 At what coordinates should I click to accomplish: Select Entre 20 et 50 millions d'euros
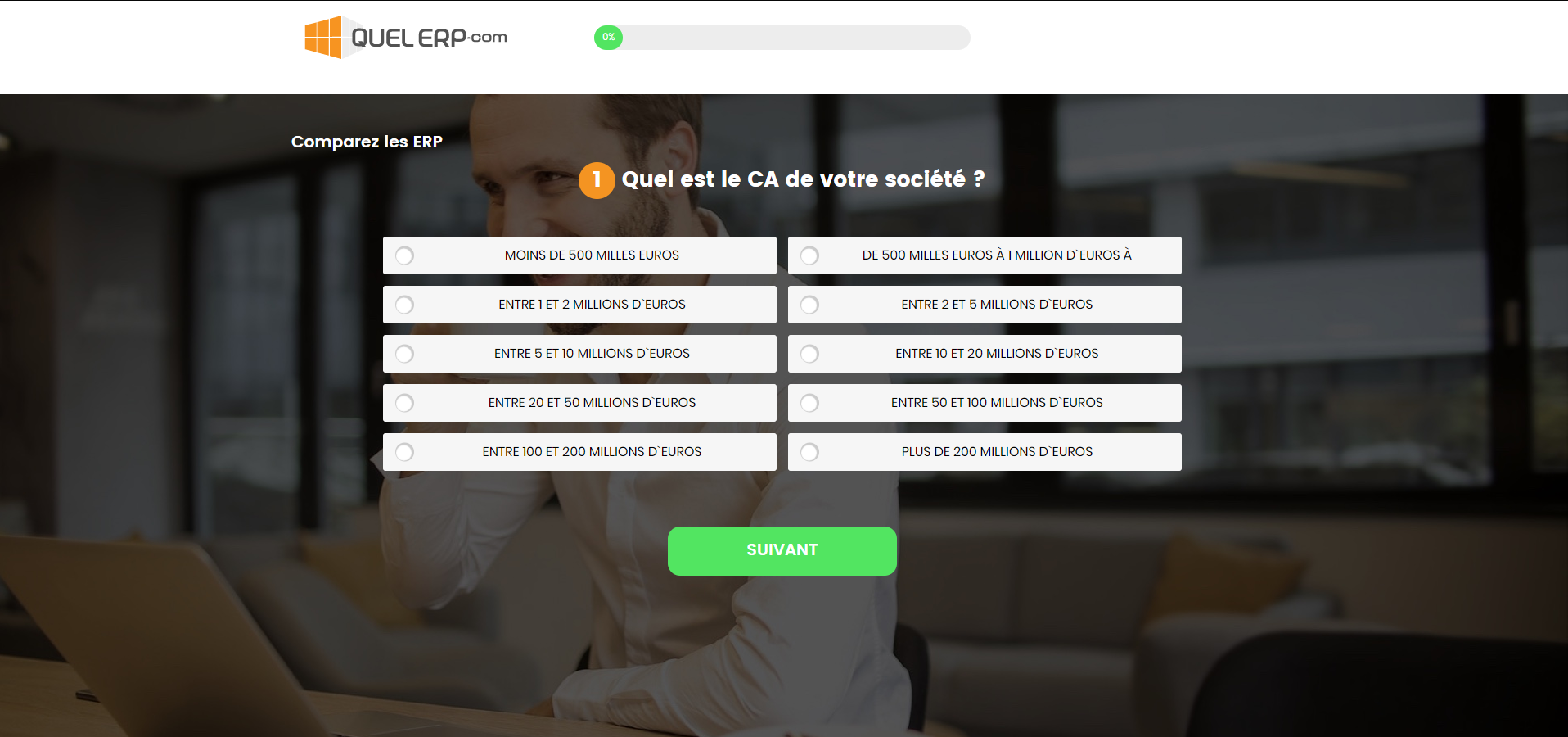click(x=579, y=403)
